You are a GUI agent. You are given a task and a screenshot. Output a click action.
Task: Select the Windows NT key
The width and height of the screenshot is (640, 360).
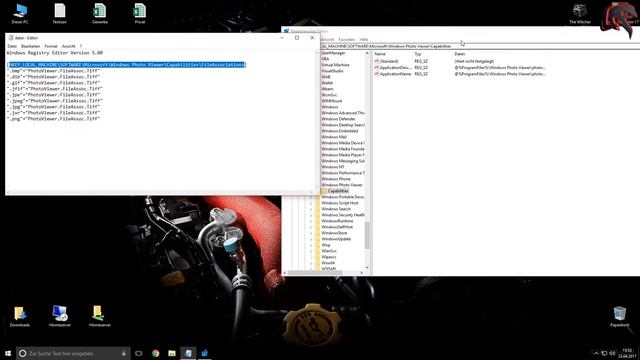(x=333, y=167)
